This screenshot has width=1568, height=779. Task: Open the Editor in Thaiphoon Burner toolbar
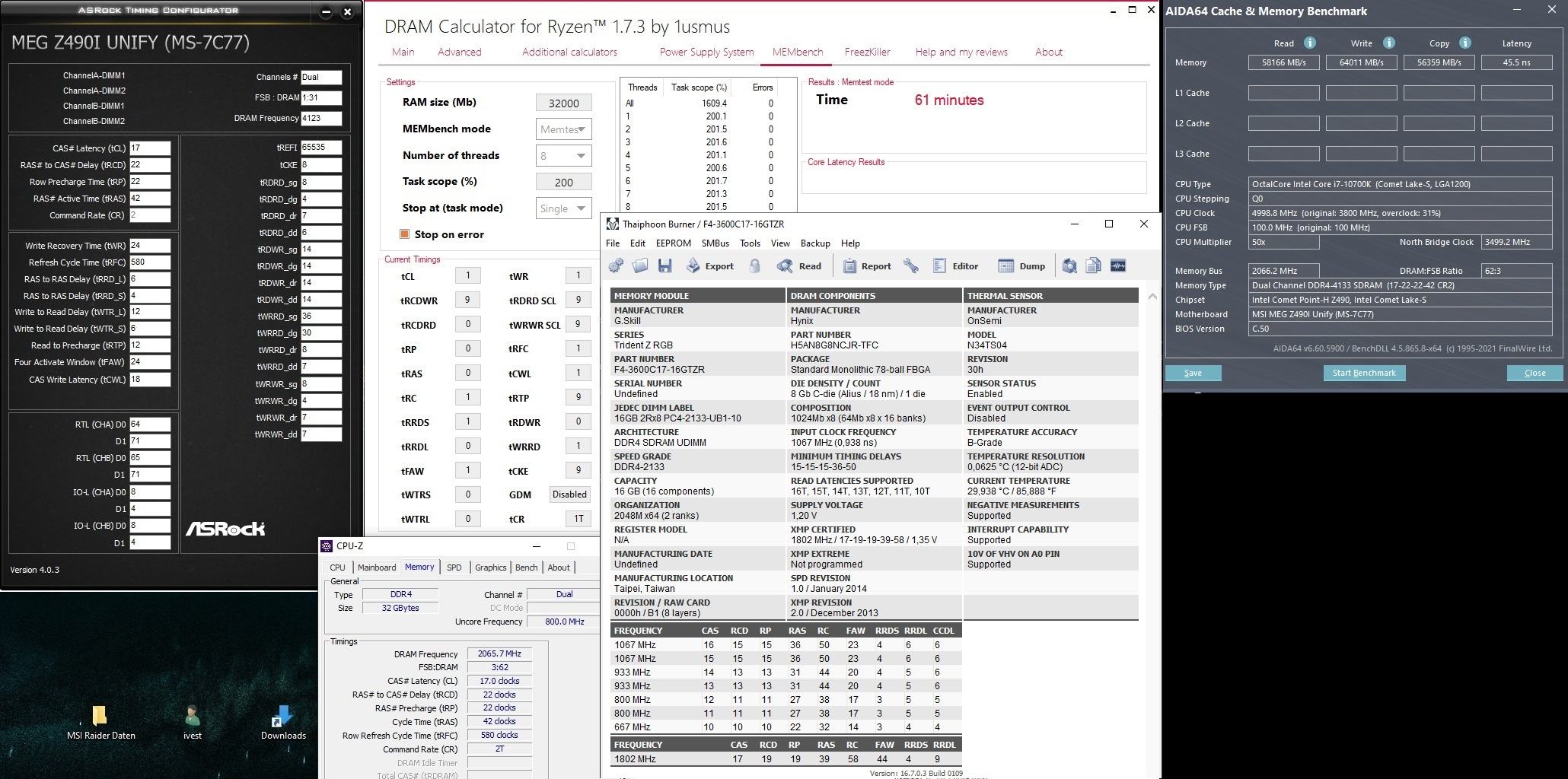click(955, 265)
